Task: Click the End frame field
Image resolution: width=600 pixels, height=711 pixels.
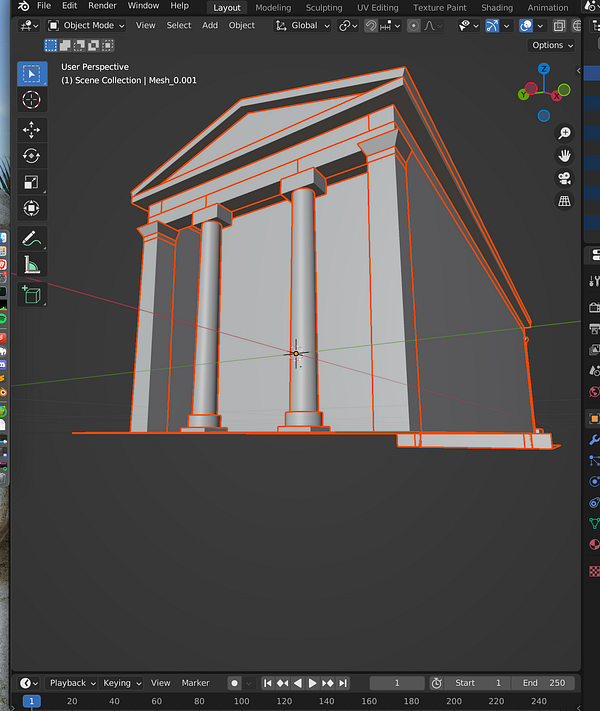Action: [544, 683]
